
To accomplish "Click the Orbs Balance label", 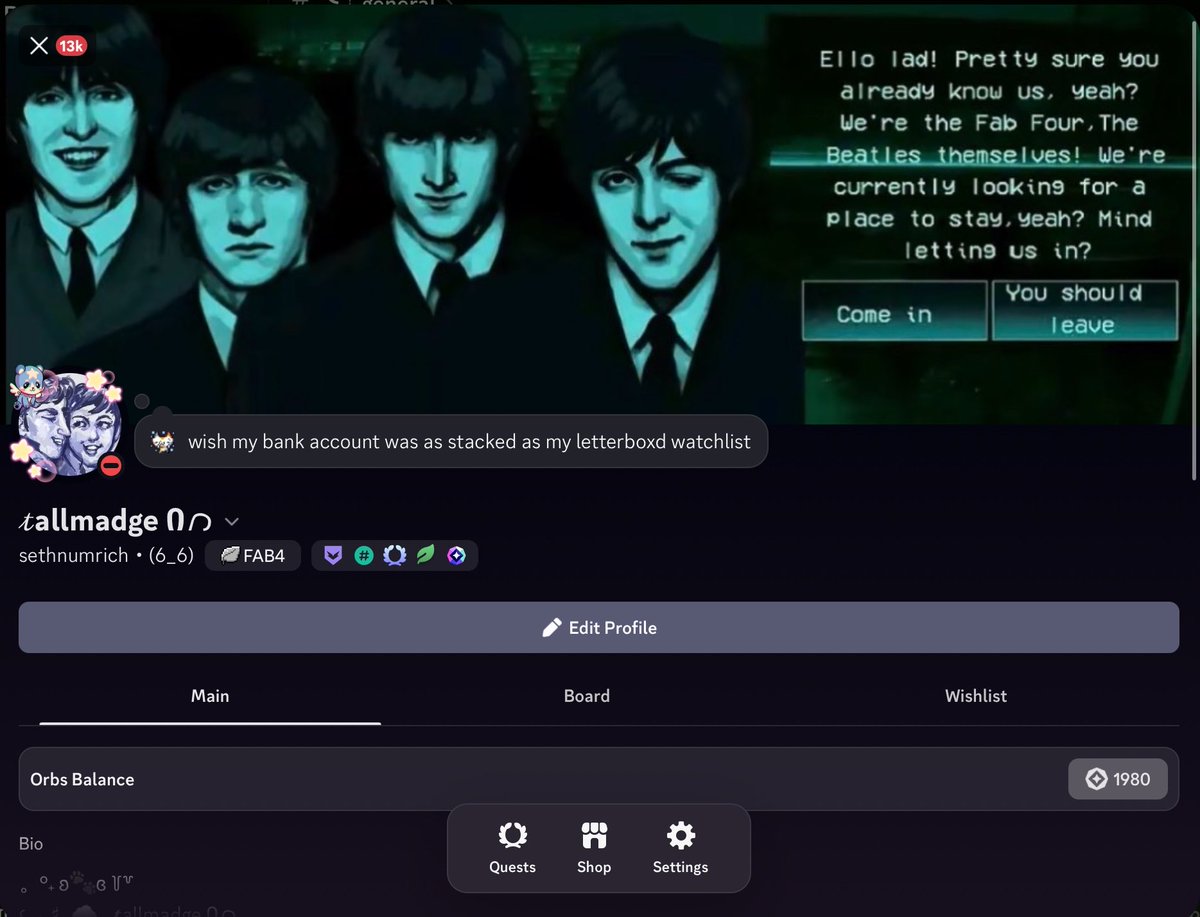I will 82,779.
